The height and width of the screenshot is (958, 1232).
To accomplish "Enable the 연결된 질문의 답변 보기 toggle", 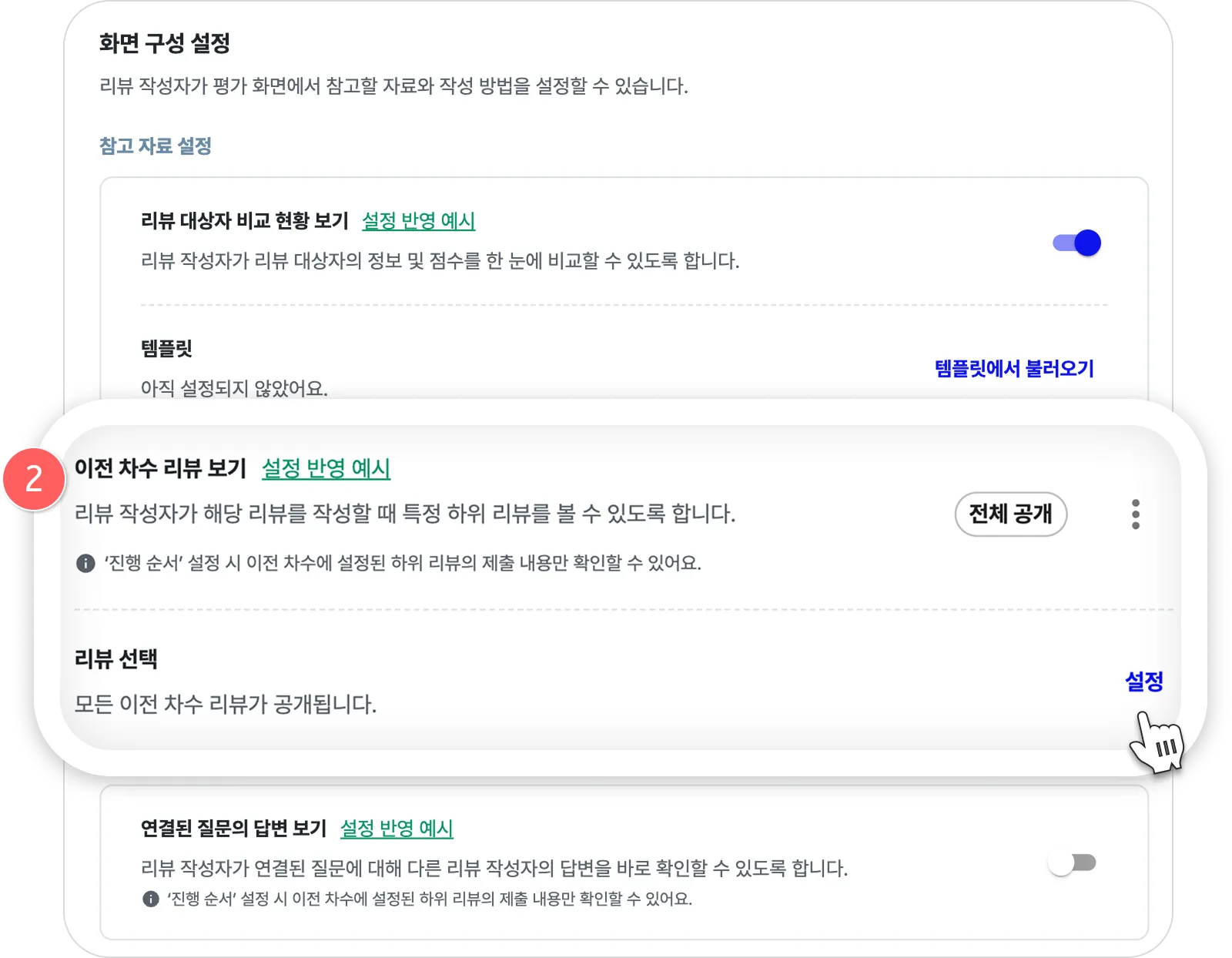I will point(1073,863).
